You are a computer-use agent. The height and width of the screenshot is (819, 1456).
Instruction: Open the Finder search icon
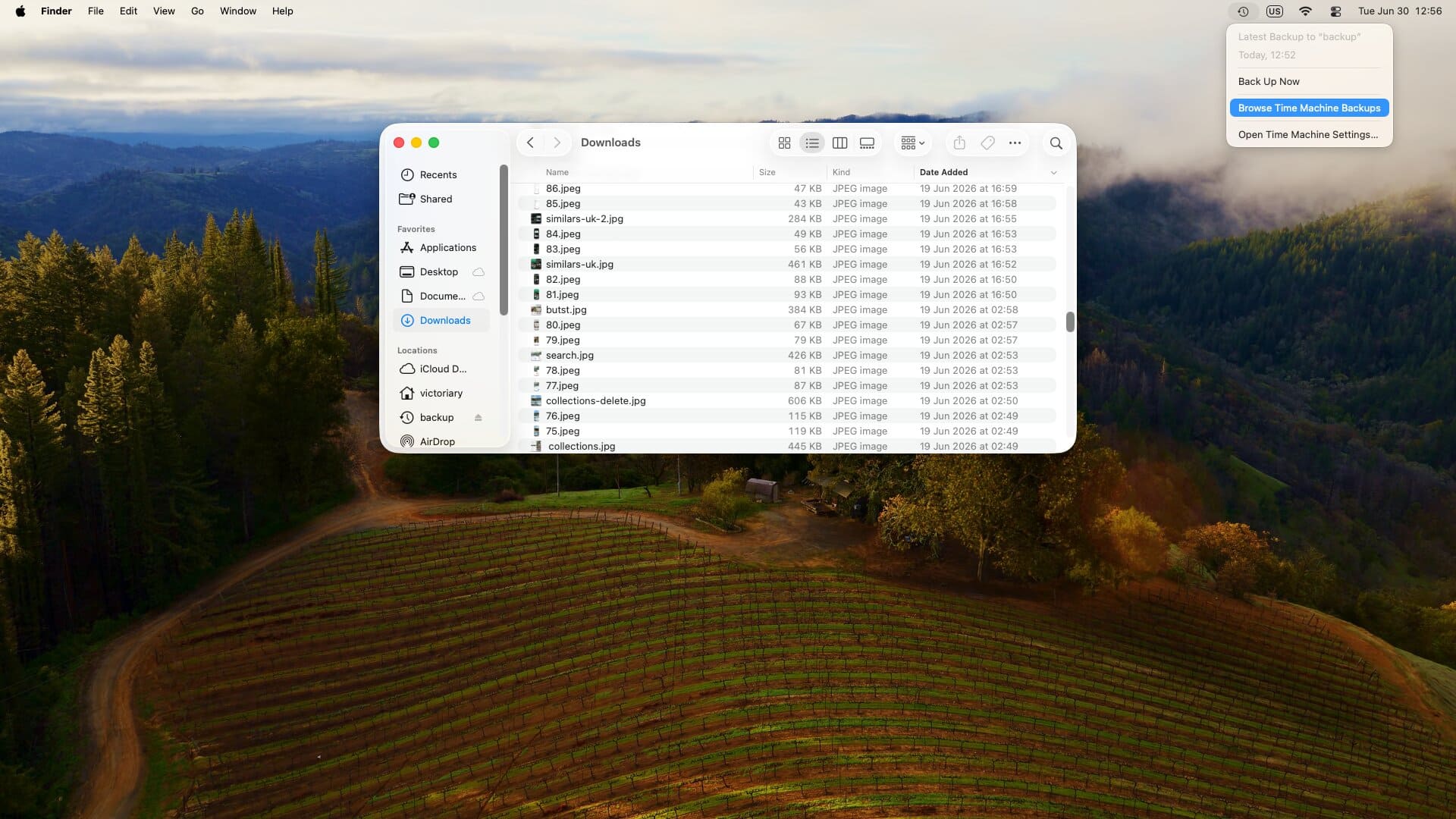(x=1056, y=143)
